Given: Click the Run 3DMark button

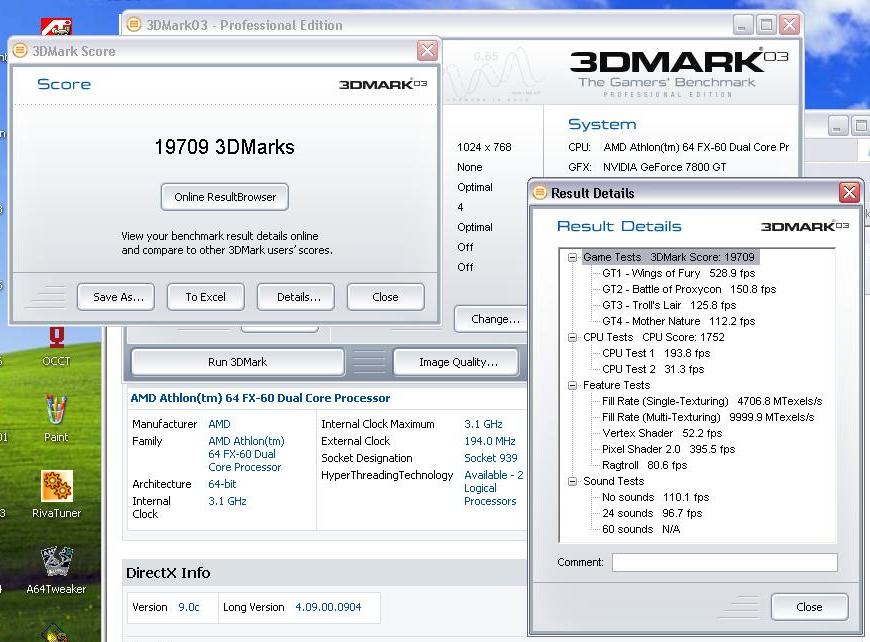Looking at the screenshot, I should click(x=237, y=362).
